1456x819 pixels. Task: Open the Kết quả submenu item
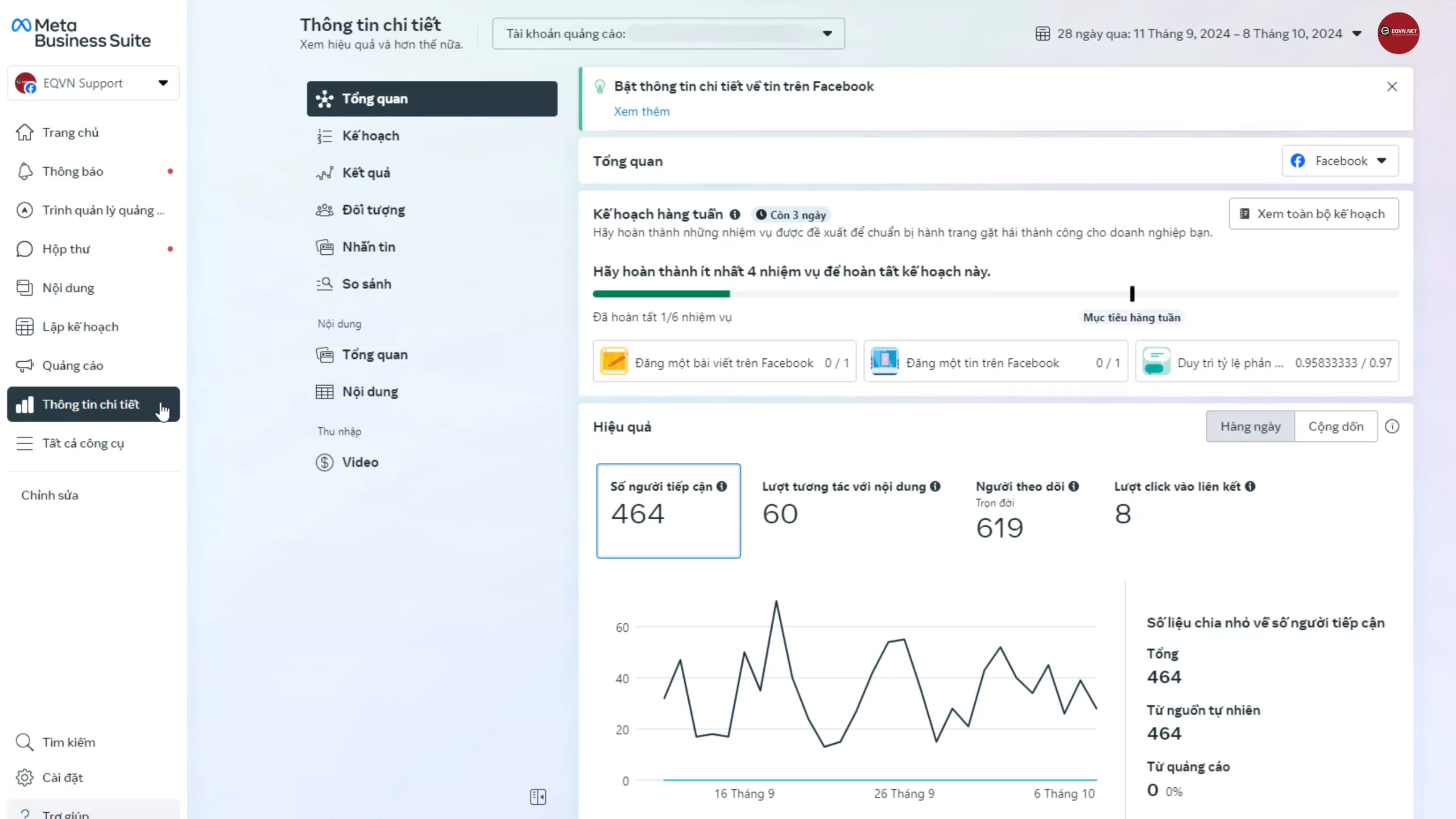click(366, 173)
